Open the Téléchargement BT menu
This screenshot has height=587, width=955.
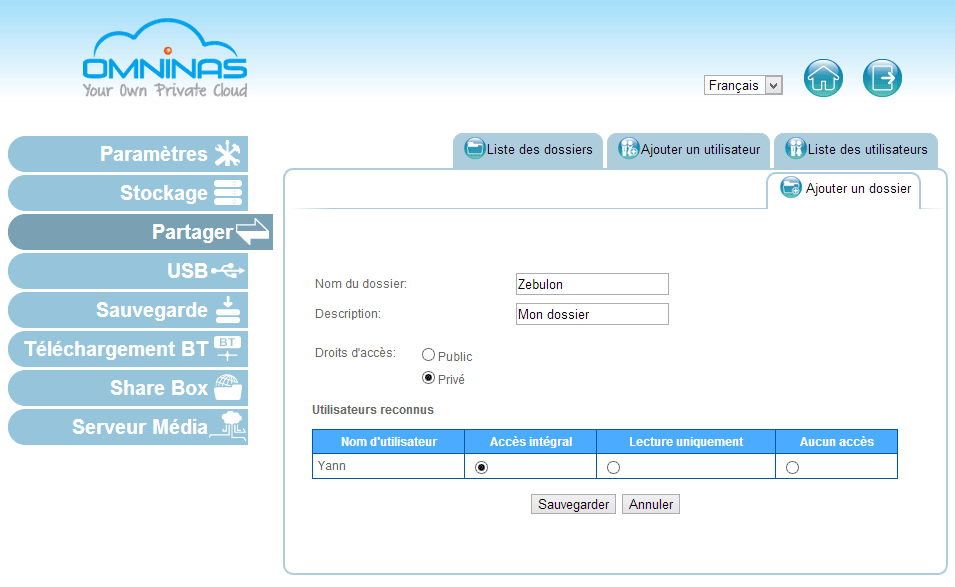(128, 348)
